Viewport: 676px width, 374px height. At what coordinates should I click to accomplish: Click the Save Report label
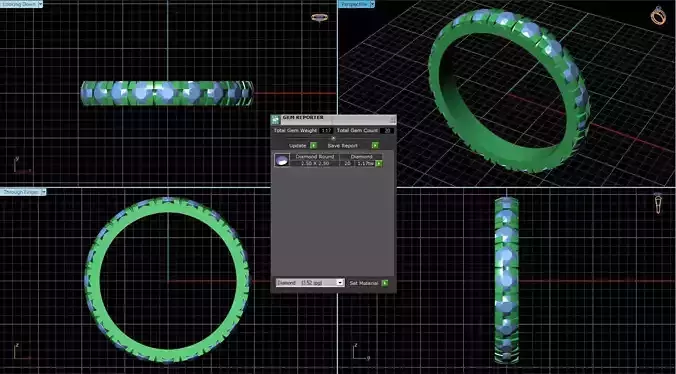(342, 146)
